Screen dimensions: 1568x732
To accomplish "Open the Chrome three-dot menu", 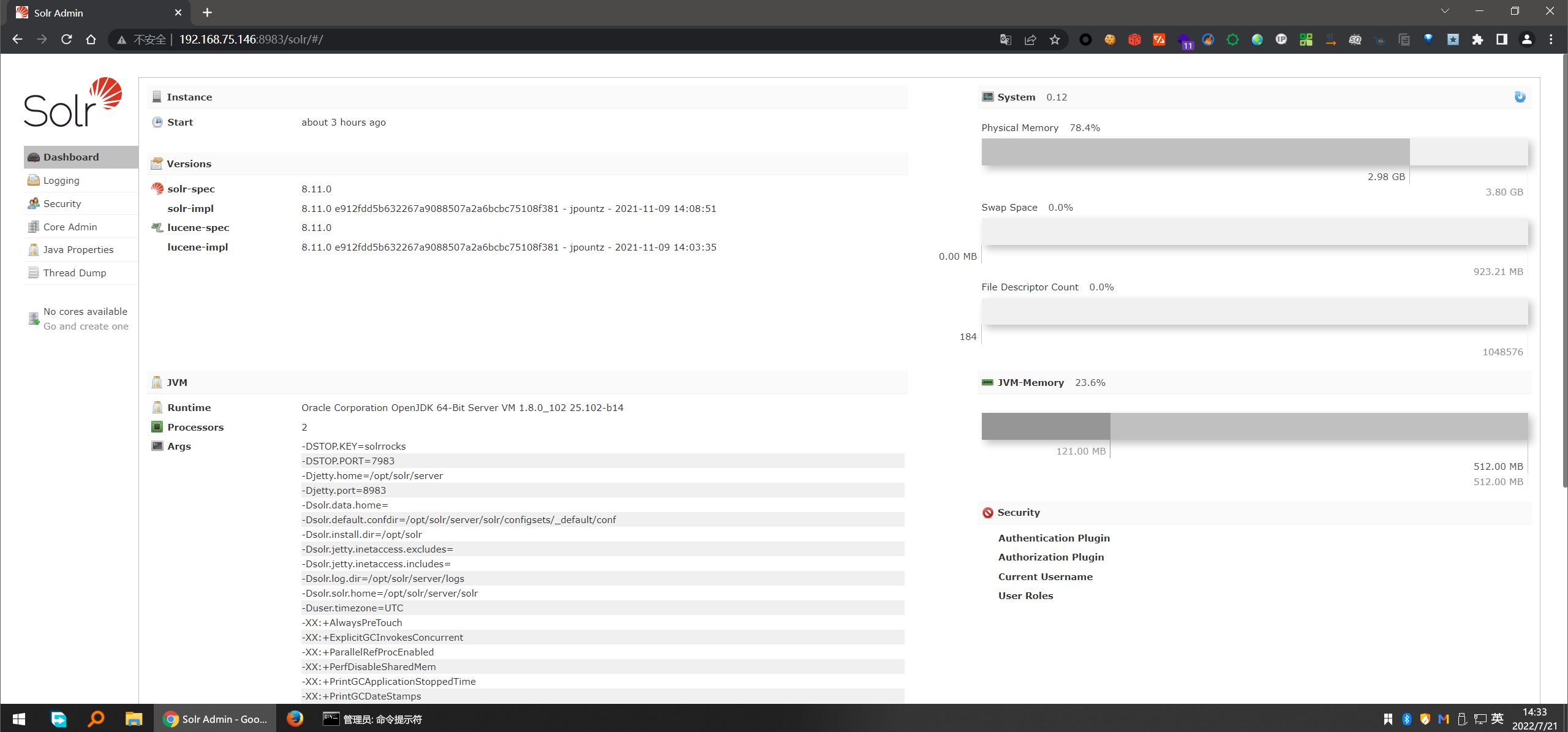I will (1551, 39).
